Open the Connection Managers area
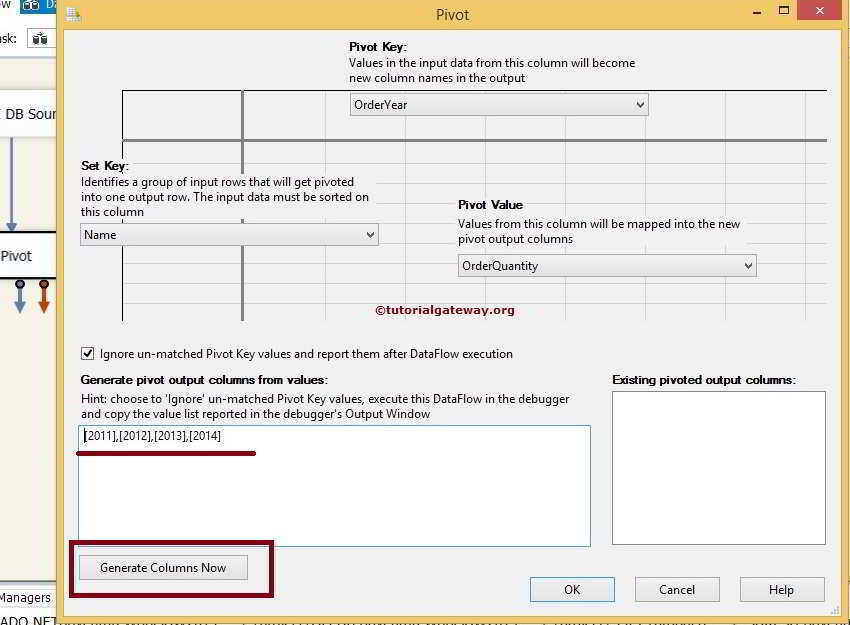This screenshot has width=850, height=625. pyautogui.click(x=24, y=597)
